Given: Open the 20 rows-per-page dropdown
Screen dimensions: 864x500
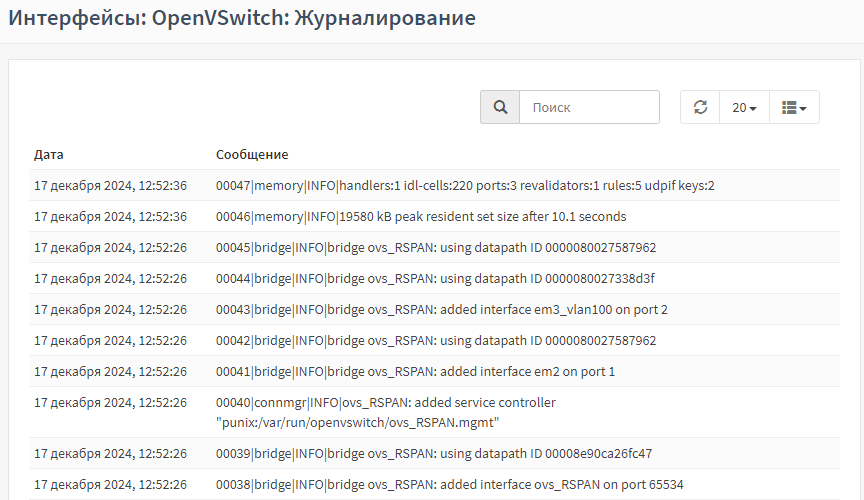Looking at the screenshot, I should point(744,107).
